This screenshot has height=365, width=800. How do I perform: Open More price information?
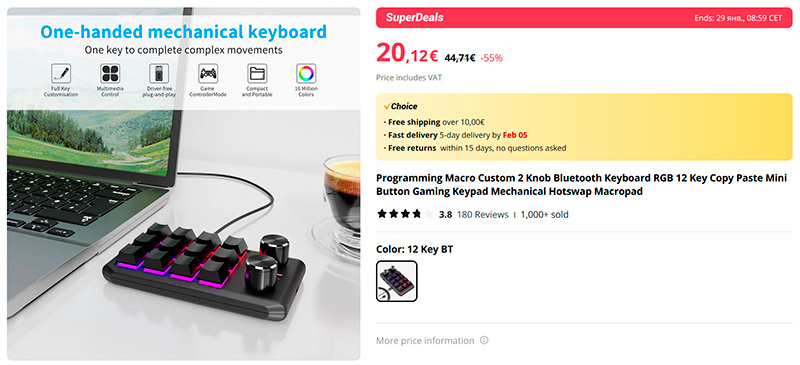(425, 340)
